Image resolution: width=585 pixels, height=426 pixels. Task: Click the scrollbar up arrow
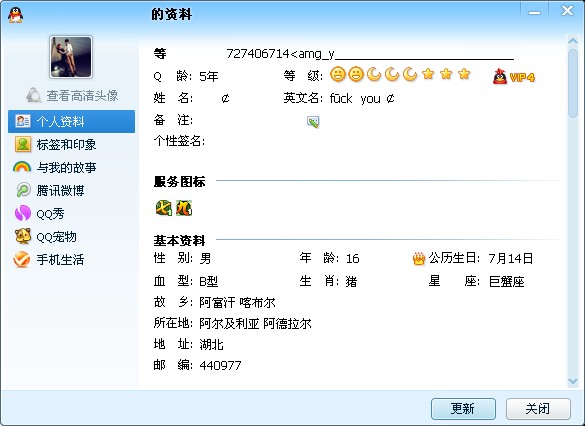click(573, 41)
